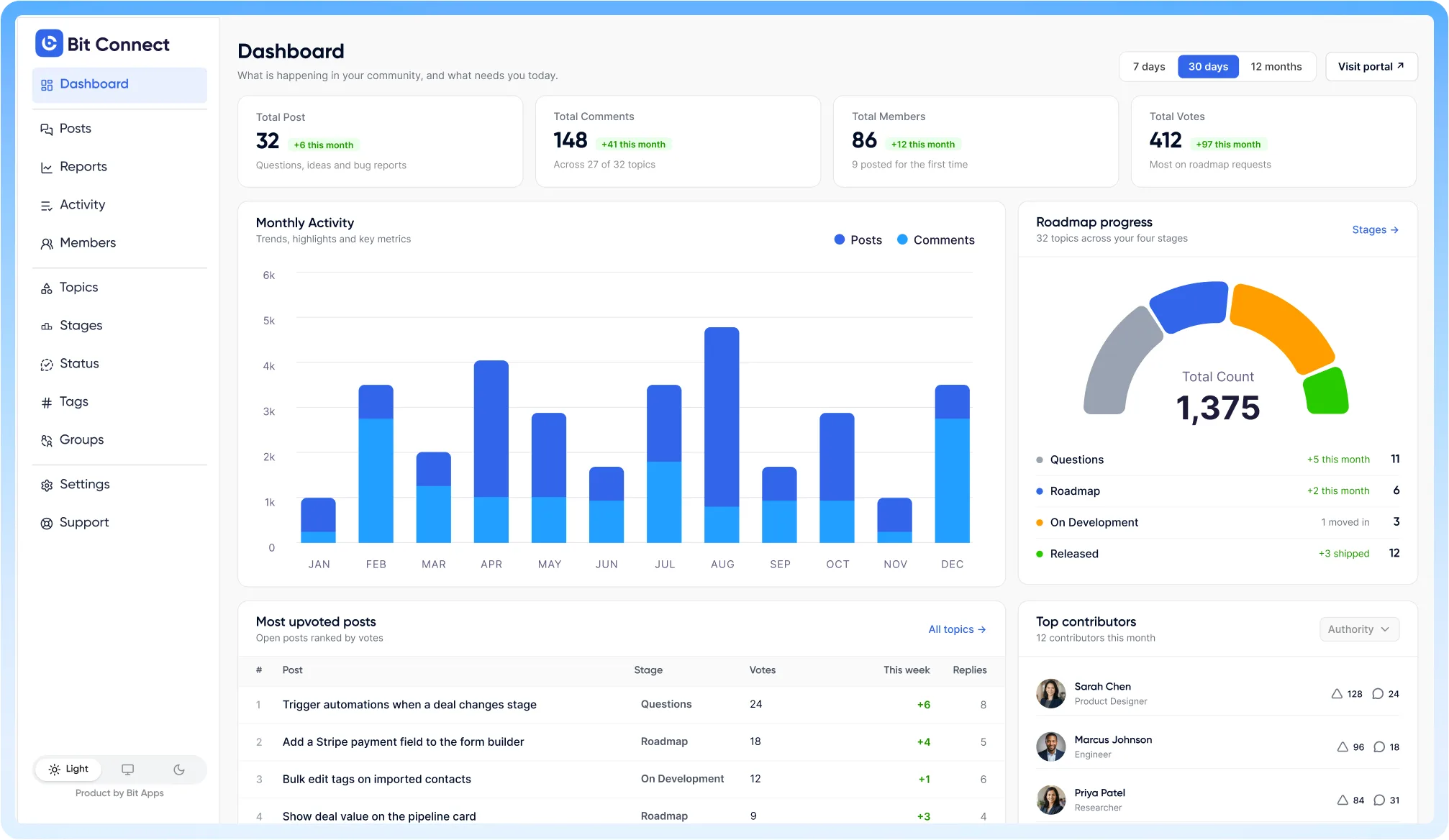Image resolution: width=1449 pixels, height=840 pixels.
Task: Click the Settings gear icon
Action: click(x=47, y=485)
